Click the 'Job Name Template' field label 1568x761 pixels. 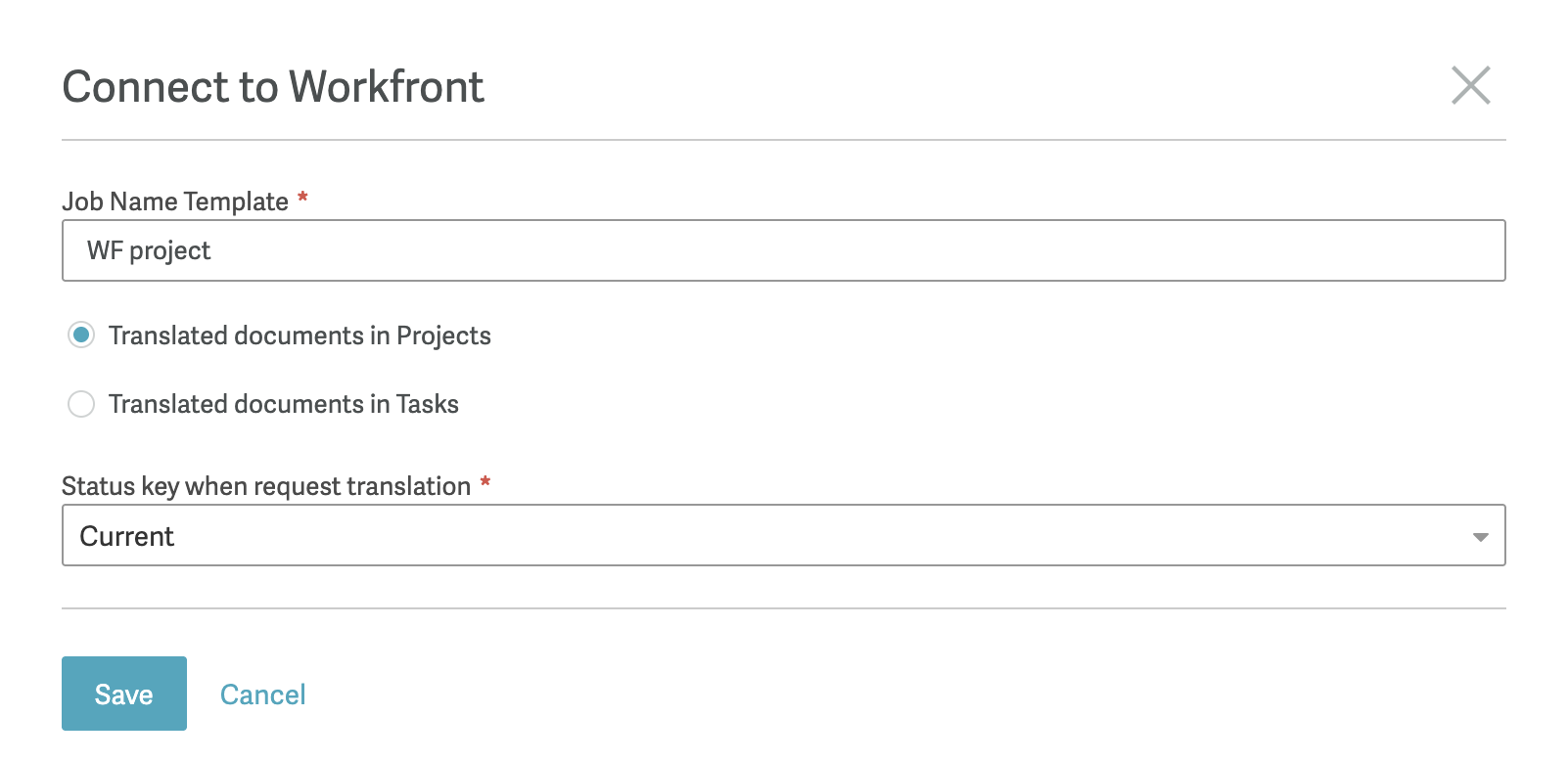point(175,201)
